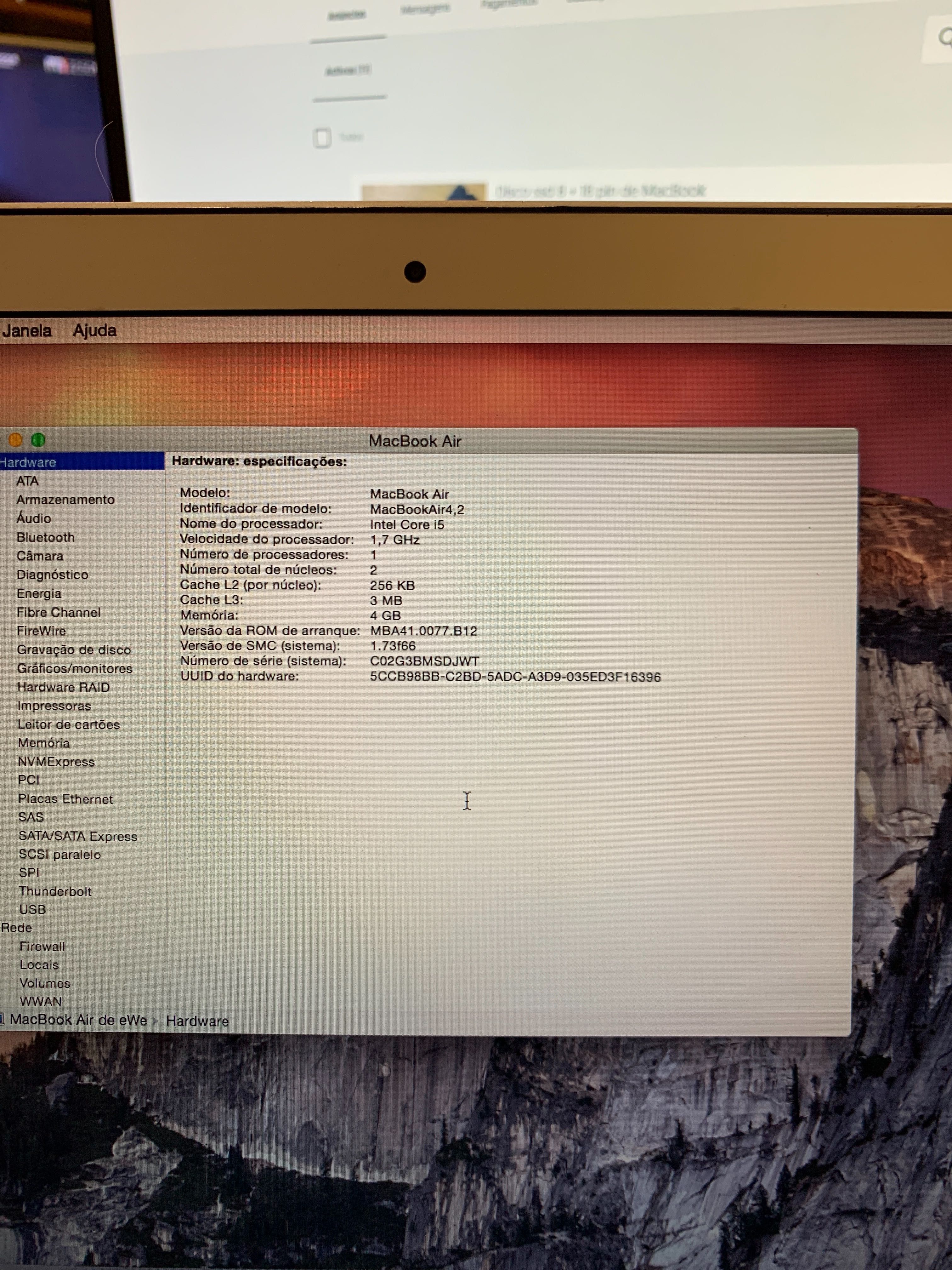Open the Janela menu
952x1270 pixels.
coord(26,331)
